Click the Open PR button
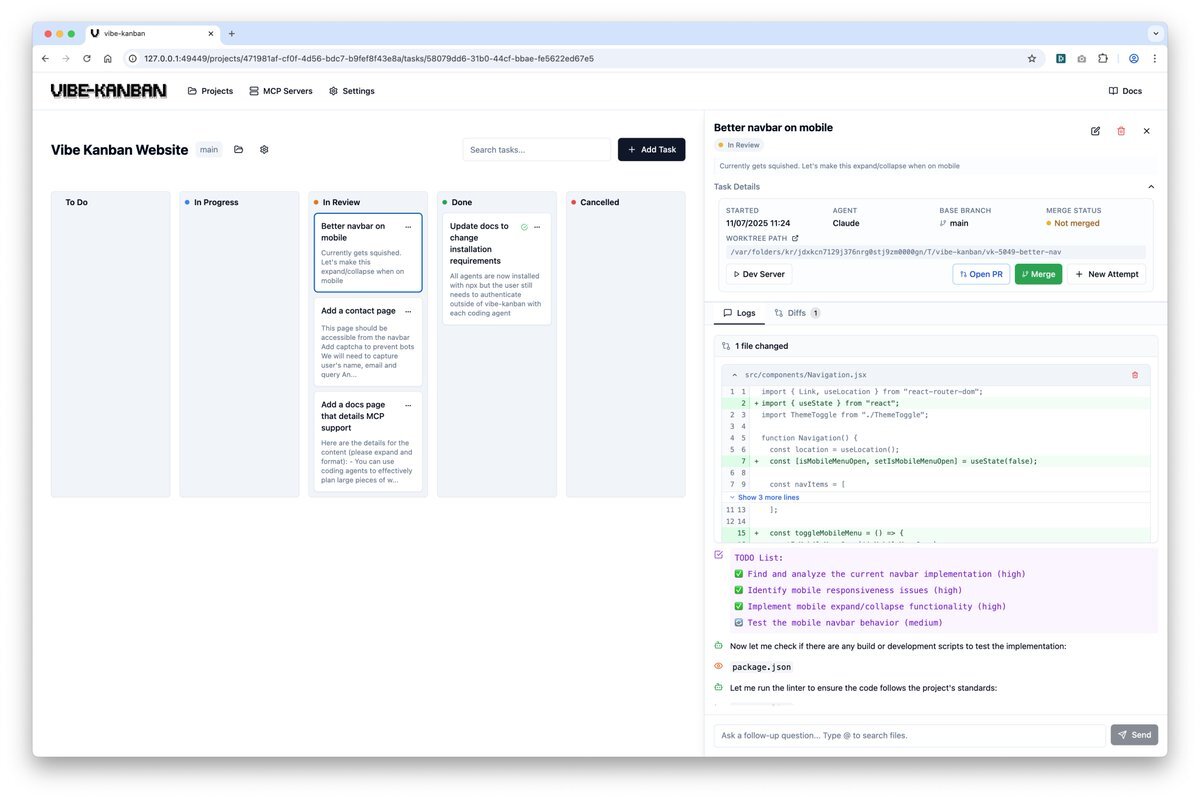The width and height of the screenshot is (1200, 800). point(981,274)
